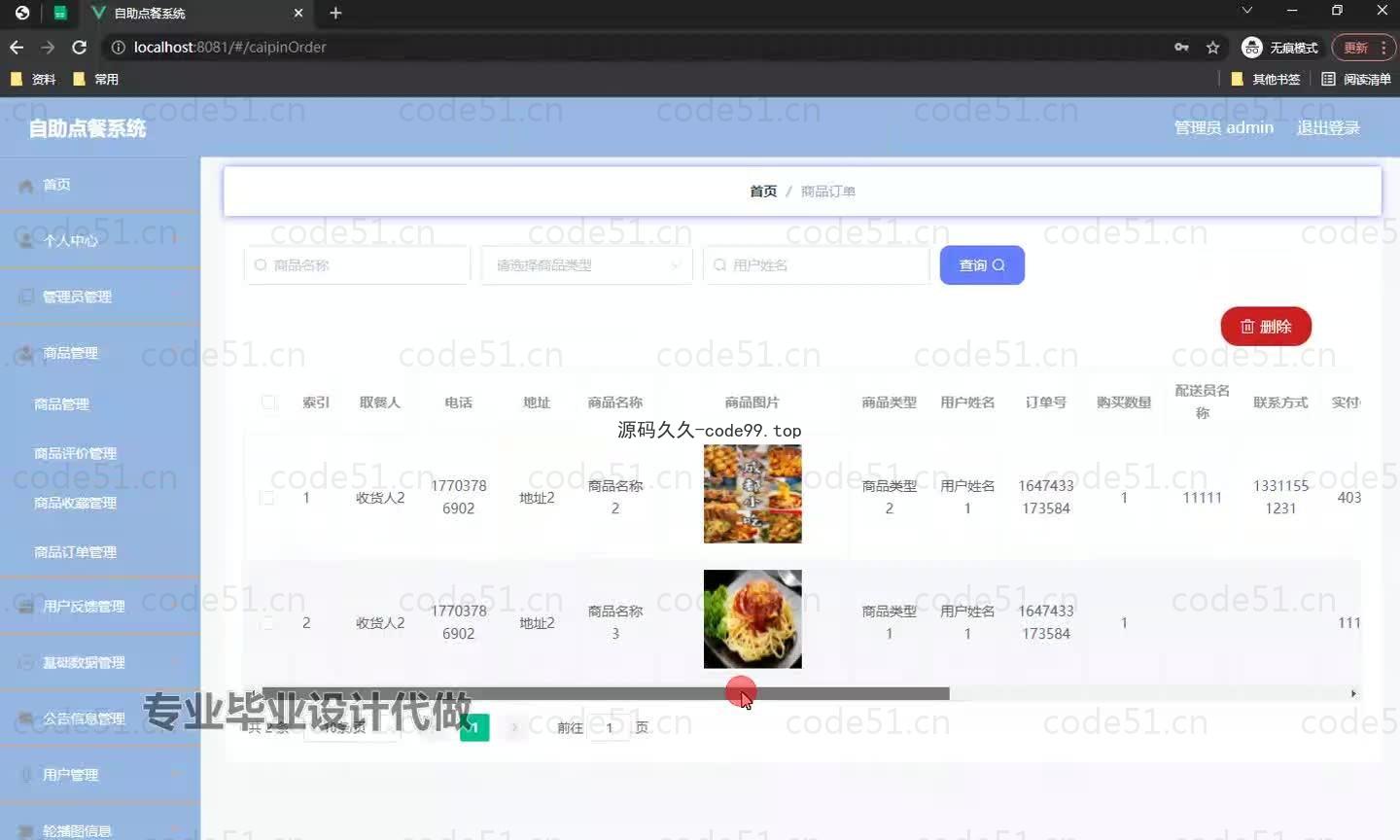This screenshot has width=1400, height=840.
Task: Click the browser back arrow
Action: pos(17,47)
